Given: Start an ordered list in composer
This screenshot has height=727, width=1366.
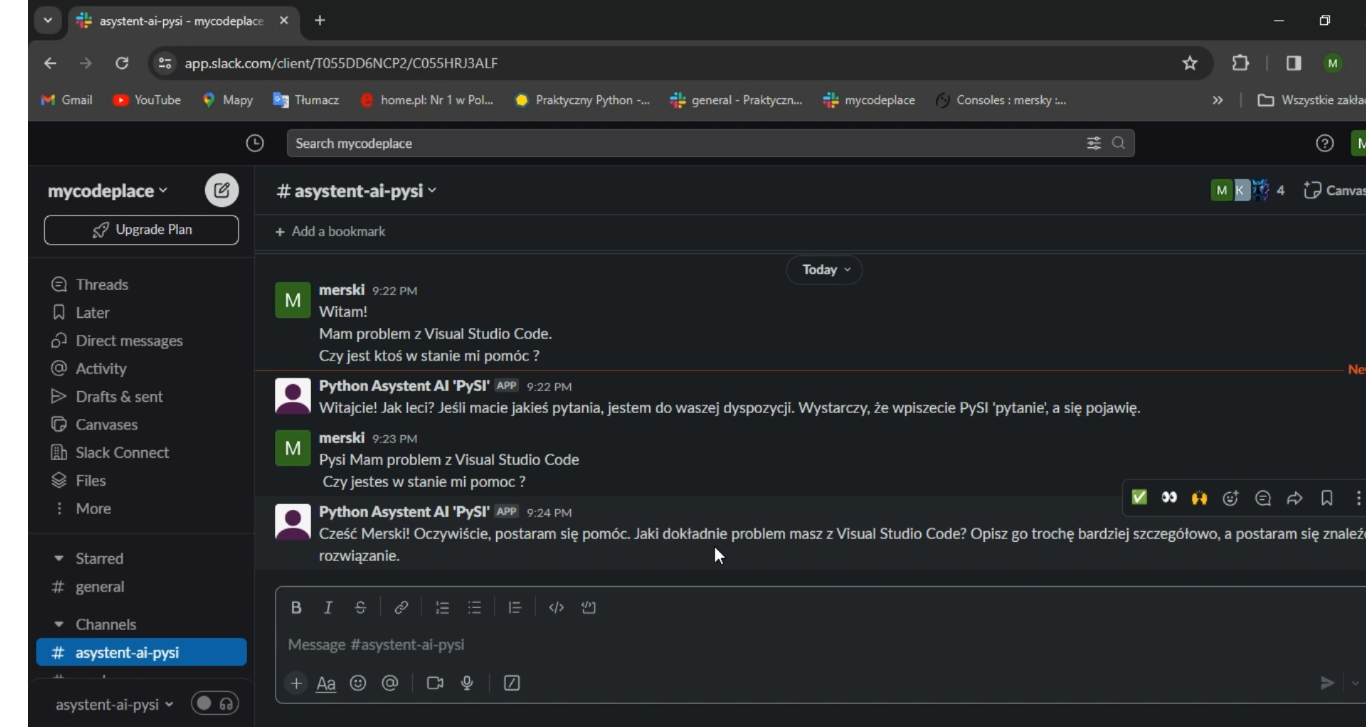Looking at the screenshot, I should 442,607.
